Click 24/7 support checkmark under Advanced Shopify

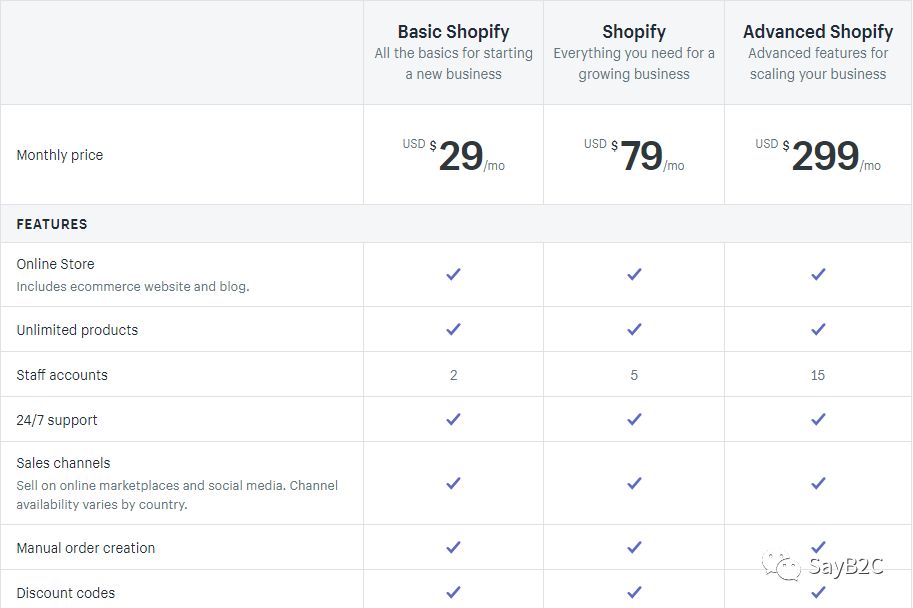tap(818, 419)
